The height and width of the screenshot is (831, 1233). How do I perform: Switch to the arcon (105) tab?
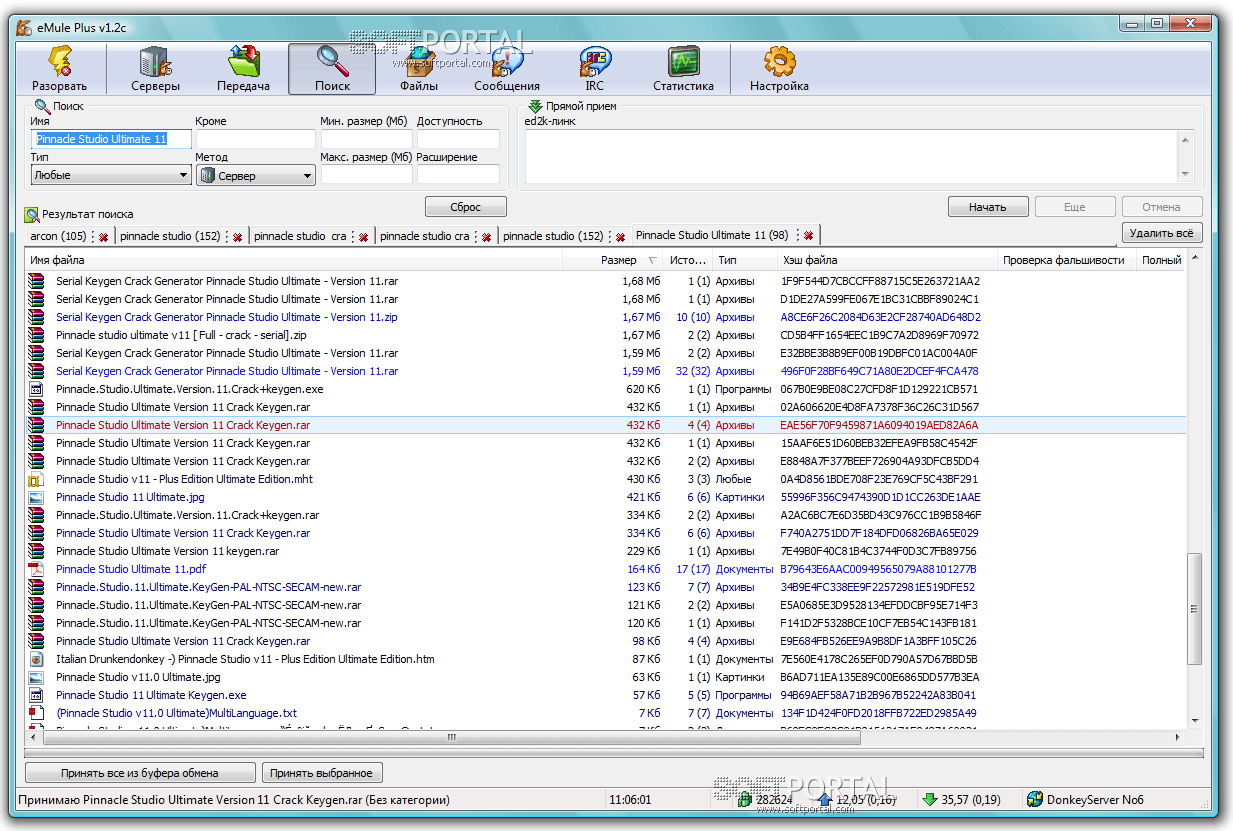[x=58, y=237]
